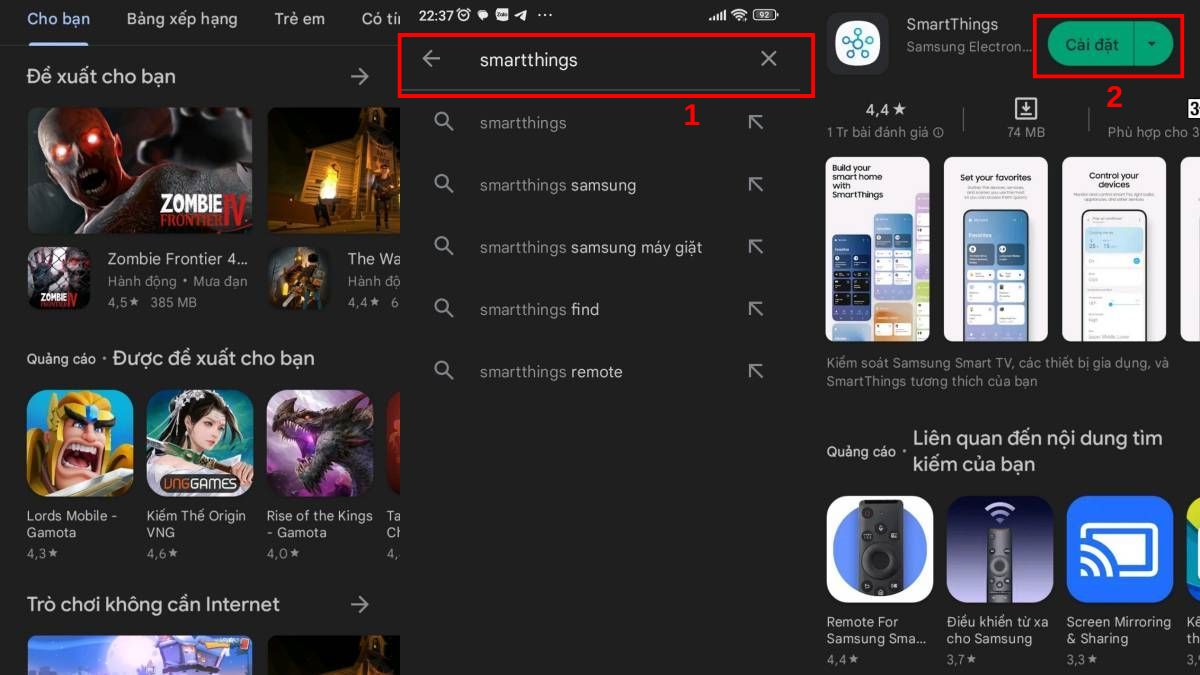This screenshot has width=1200, height=675.
Task: Switch to Bảng xếp hạng tab
Action: point(182,19)
